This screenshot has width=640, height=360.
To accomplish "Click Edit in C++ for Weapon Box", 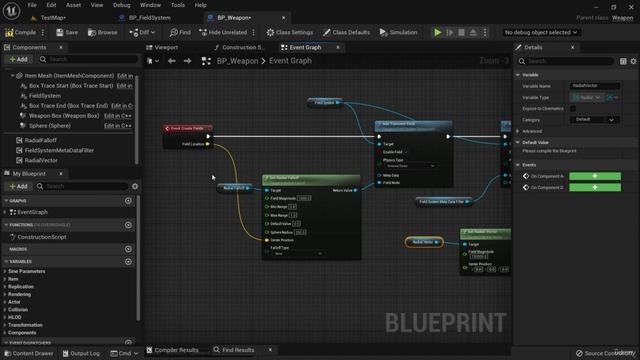I will click(x=118, y=116).
